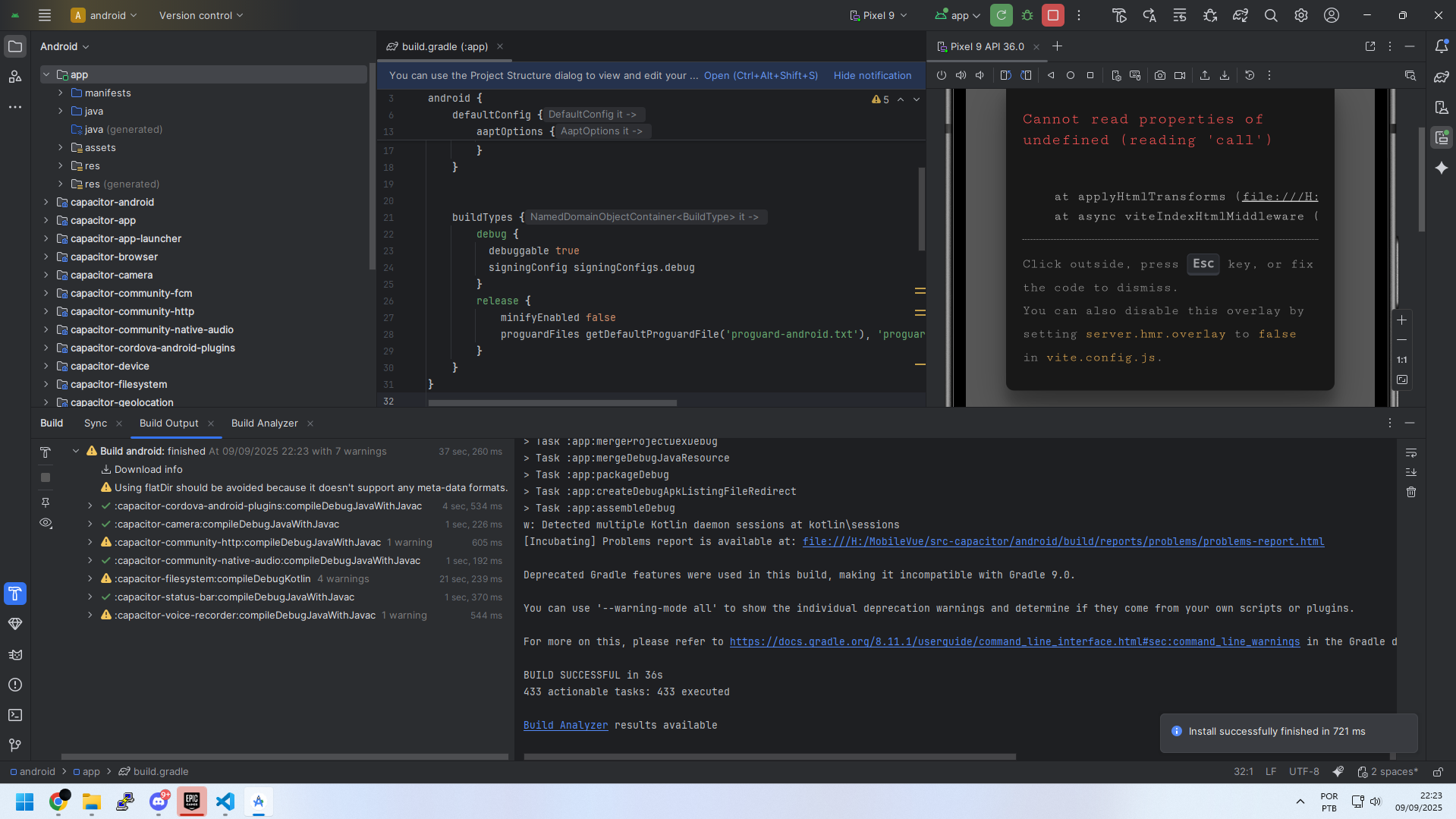Screen dimensions: 1456x819
Task: Open the Git version control tool window
Action: coord(15,745)
